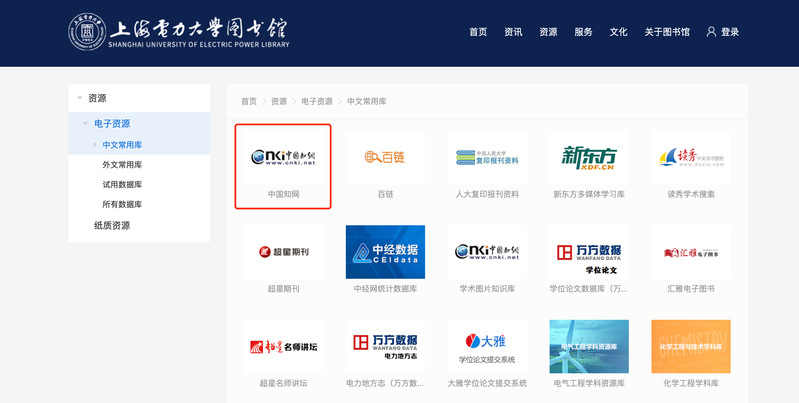Open the 百链 logo card
The image size is (799, 403).
385,157
